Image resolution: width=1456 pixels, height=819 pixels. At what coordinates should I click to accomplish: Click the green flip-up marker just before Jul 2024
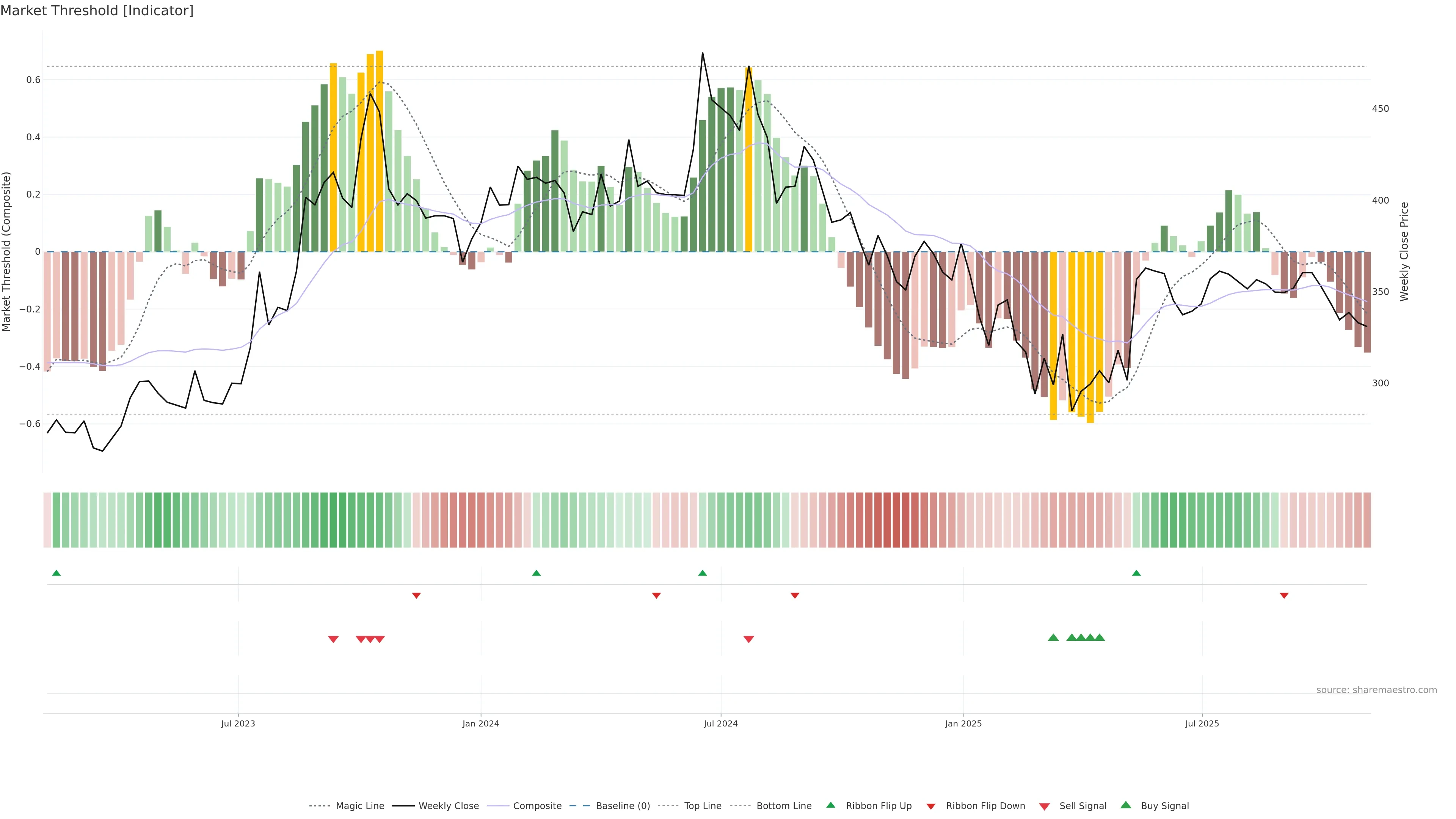click(703, 573)
